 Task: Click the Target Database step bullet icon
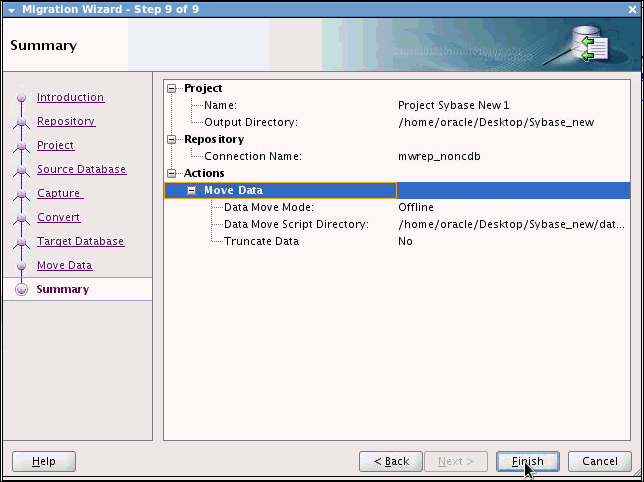point(21,242)
